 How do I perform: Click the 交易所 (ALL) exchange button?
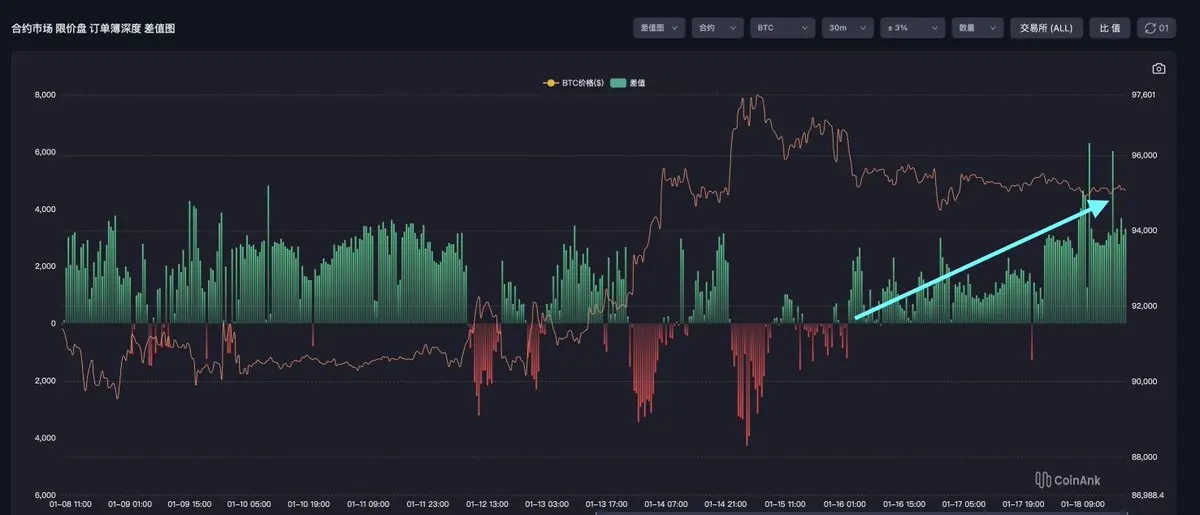1046,28
